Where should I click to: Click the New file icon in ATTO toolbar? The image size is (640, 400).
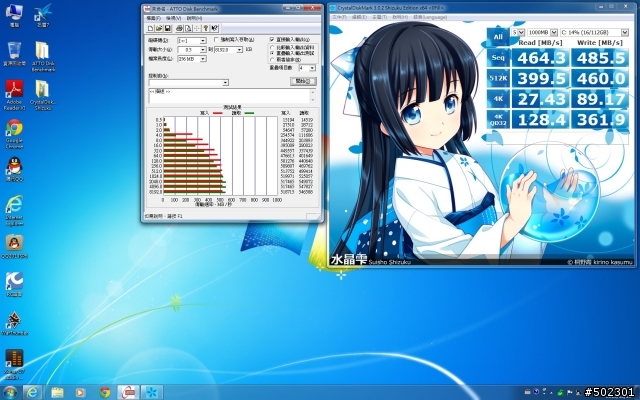pyautogui.click(x=151, y=28)
